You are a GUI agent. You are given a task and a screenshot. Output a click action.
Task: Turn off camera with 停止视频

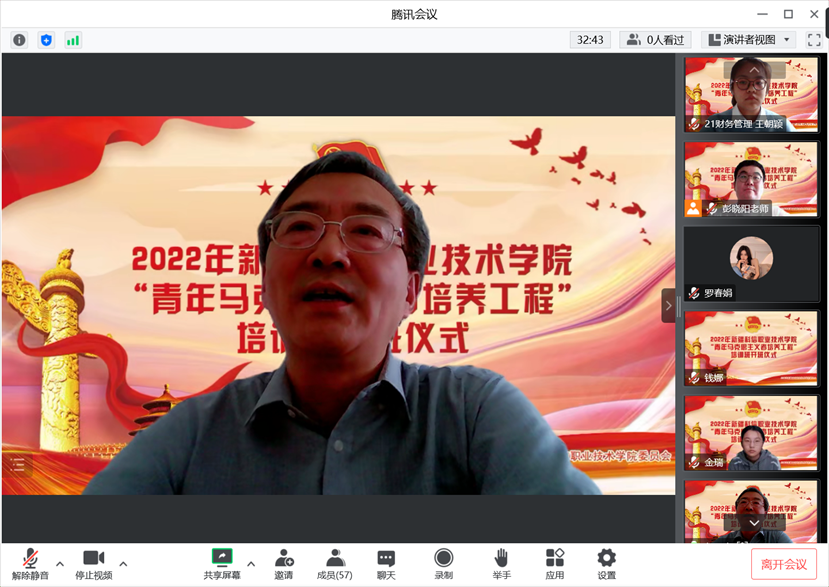(x=94, y=564)
